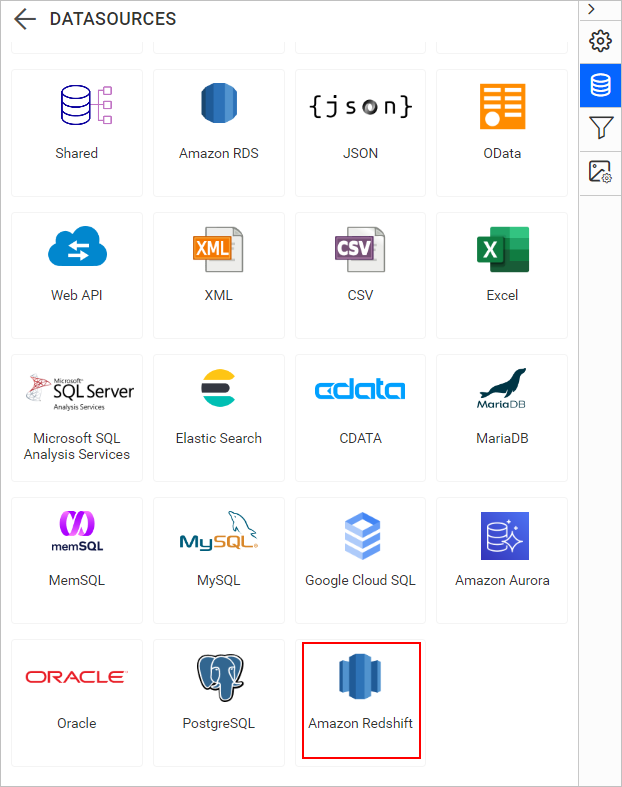Image resolution: width=622 pixels, height=787 pixels.
Task: Click the 'Shared' label text
Action: [76, 153]
